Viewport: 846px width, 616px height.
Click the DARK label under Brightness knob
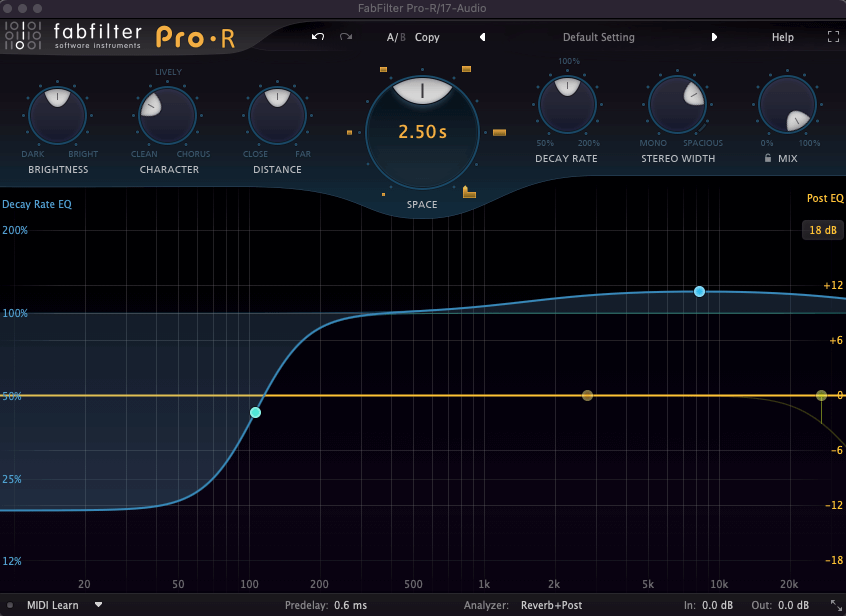coord(33,154)
